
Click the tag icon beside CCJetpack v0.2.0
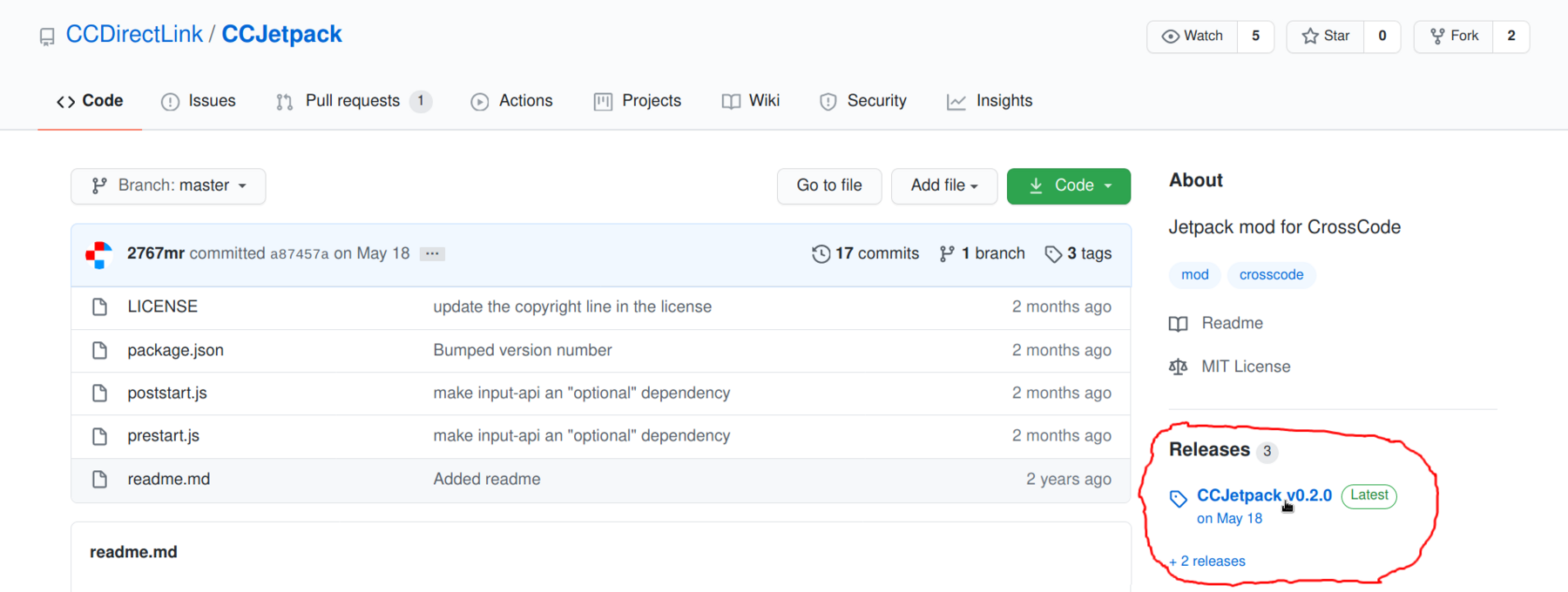(x=1178, y=498)
